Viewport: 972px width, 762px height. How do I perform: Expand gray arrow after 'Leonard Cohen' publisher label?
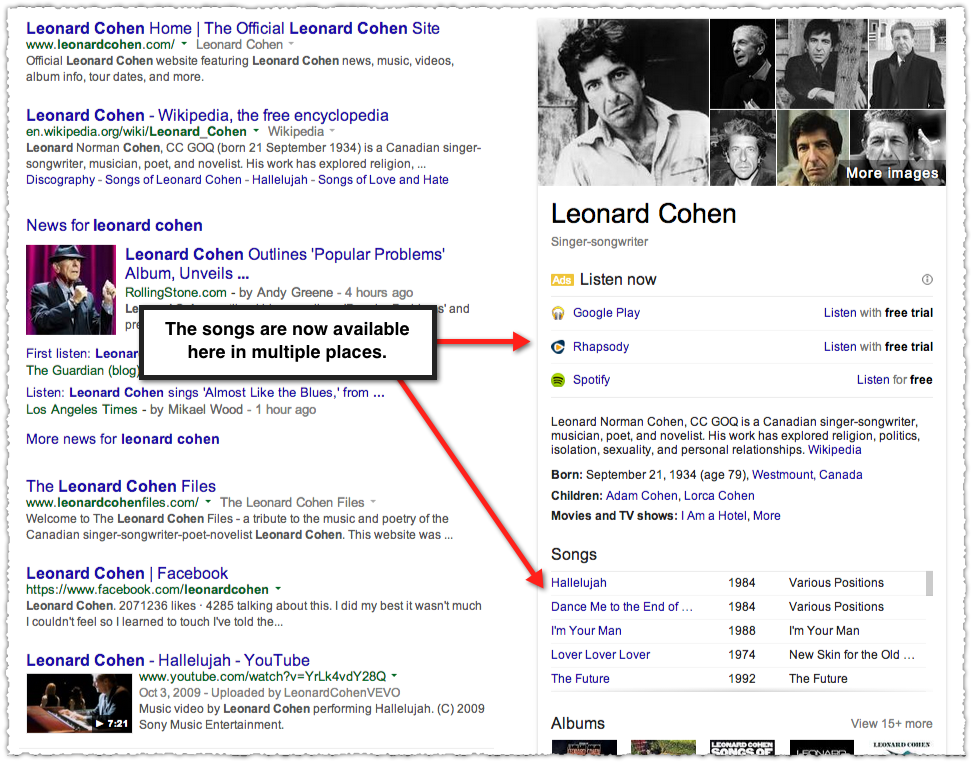(x=291, y=44)
